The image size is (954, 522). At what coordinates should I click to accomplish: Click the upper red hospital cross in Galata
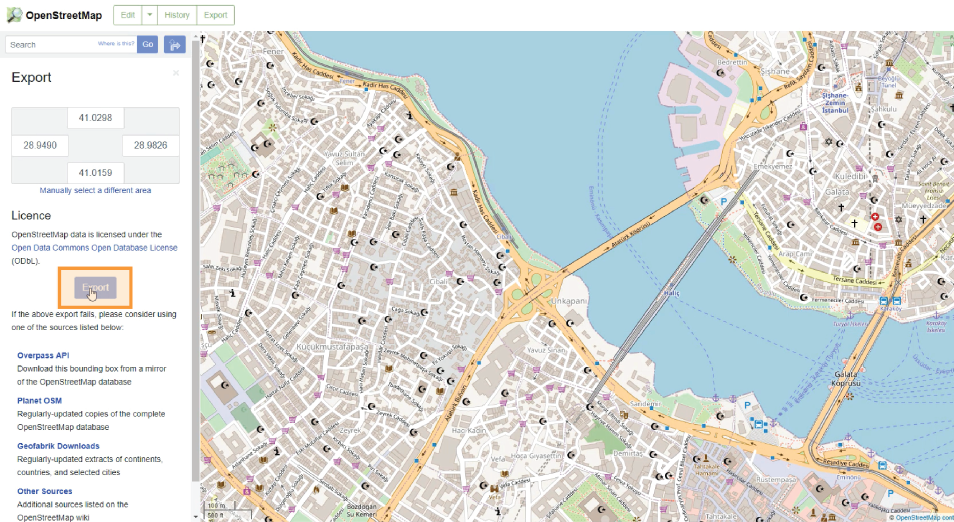875,217
